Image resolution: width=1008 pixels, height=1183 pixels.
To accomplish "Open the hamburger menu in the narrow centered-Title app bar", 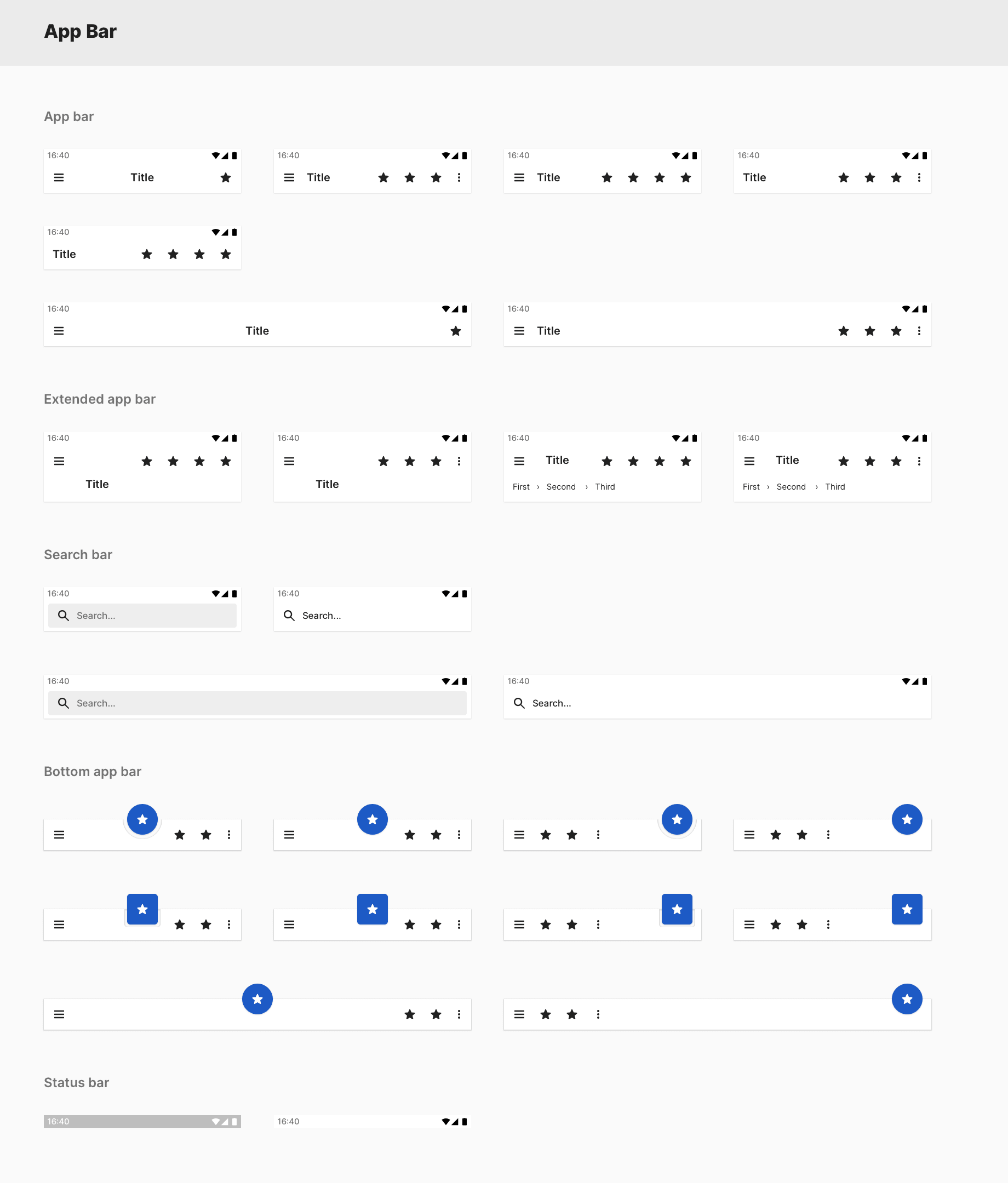I will click(x=59, y=177).
